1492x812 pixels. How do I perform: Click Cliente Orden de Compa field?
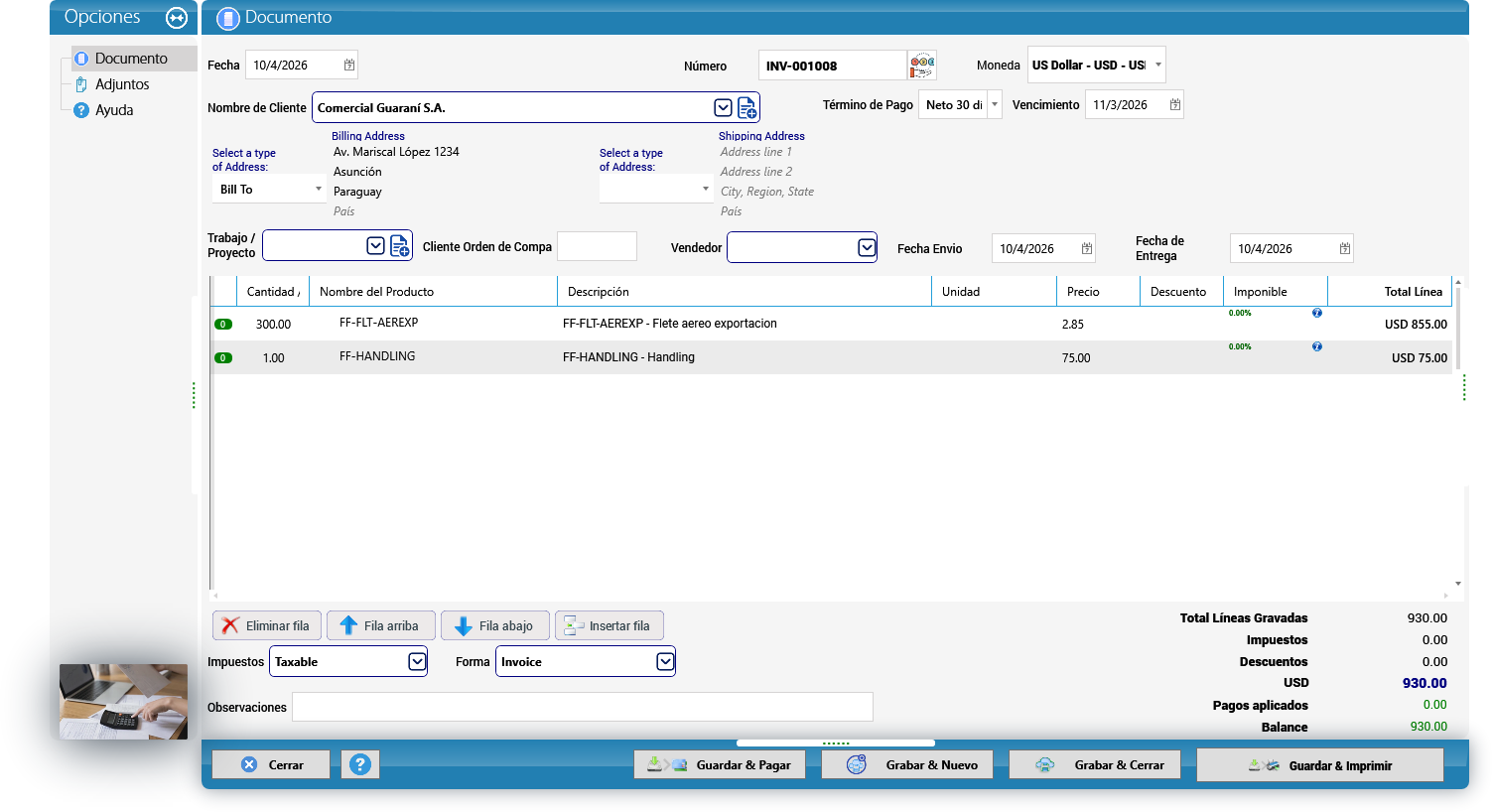(x=597, y=246)
